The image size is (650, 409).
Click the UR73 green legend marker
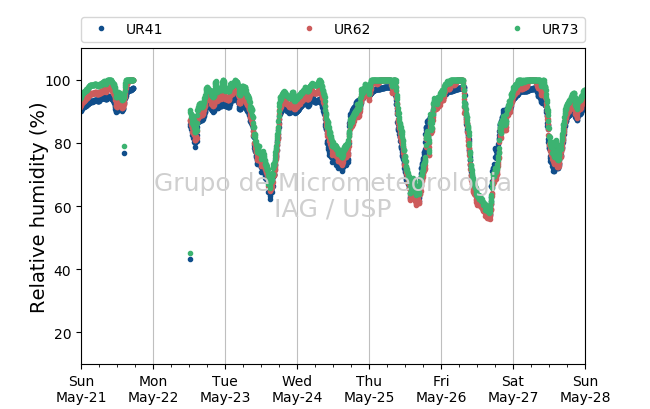[517, 29]
